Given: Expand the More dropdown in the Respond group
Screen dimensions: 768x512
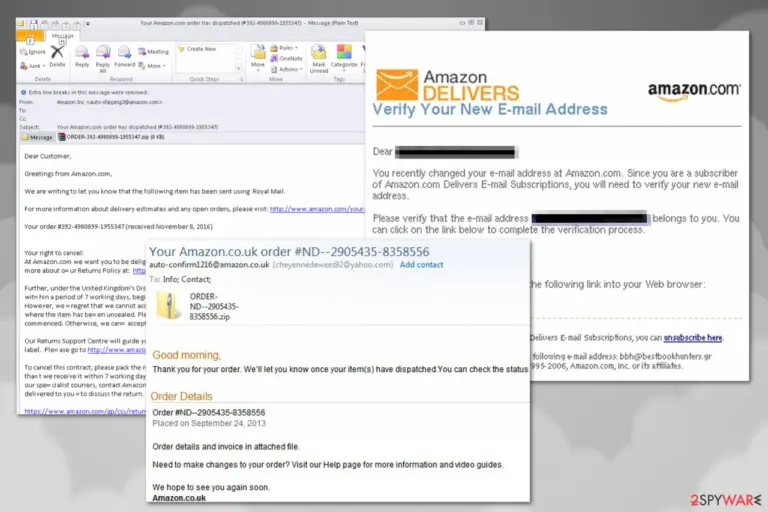Looking at the screenshot, I should pyautogui.click(x=152, y=66).
